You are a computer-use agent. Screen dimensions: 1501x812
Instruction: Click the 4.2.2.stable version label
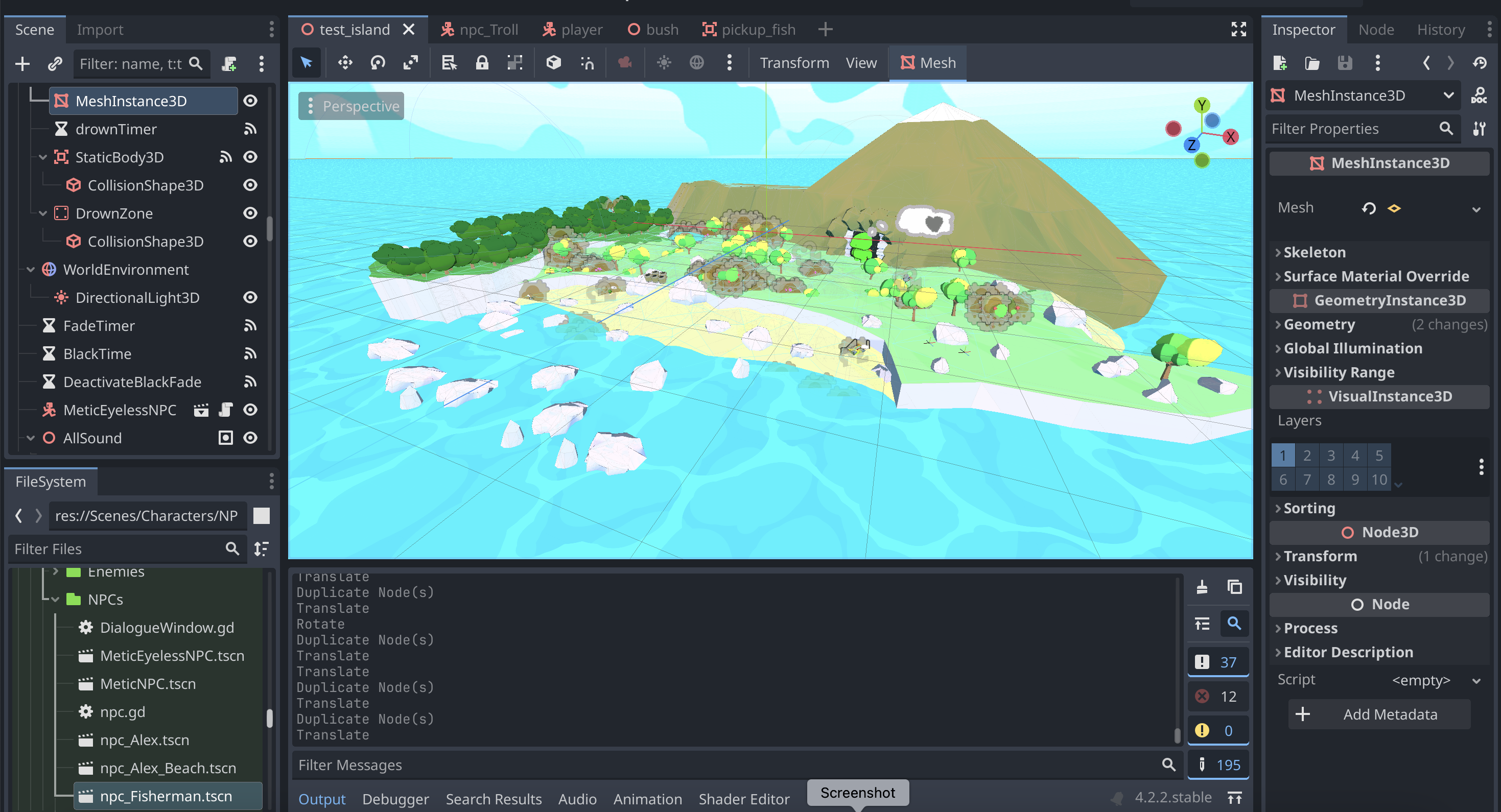coord(1173,797)
